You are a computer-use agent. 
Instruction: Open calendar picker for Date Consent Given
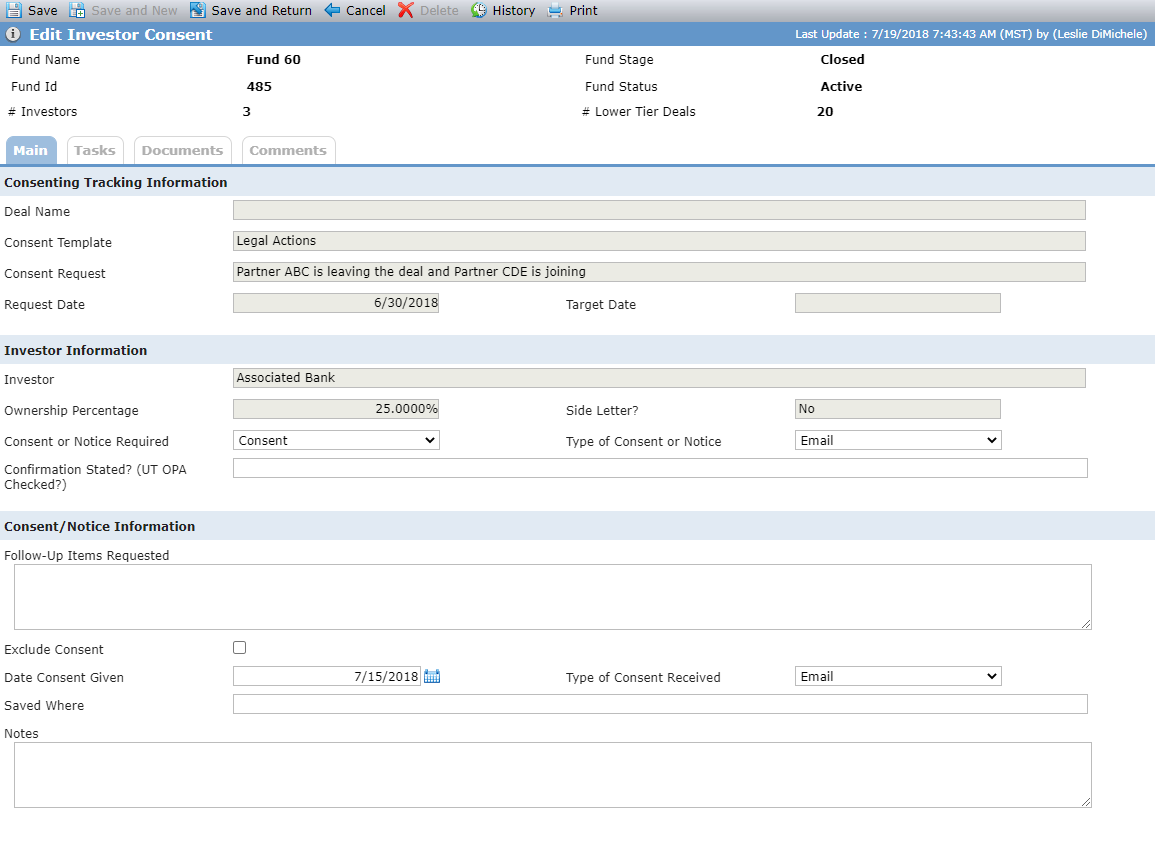(432, 676)
